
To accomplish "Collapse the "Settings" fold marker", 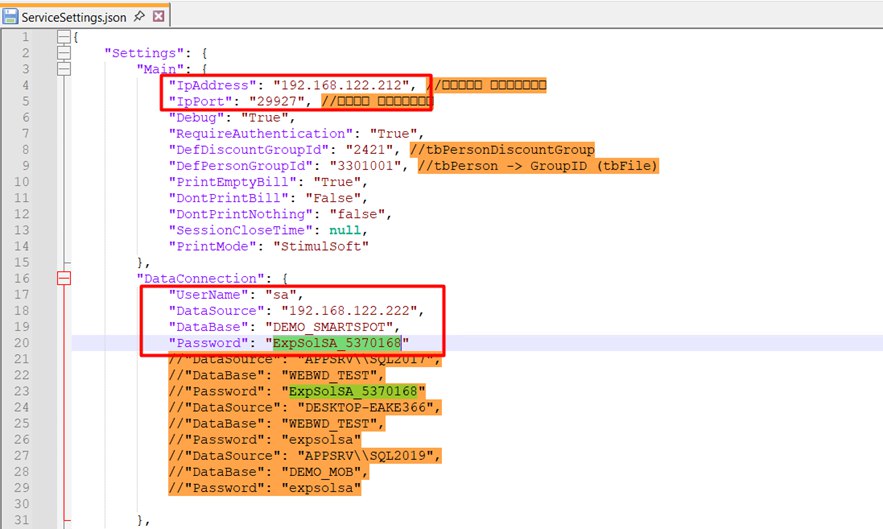I will tap(65, 54).
